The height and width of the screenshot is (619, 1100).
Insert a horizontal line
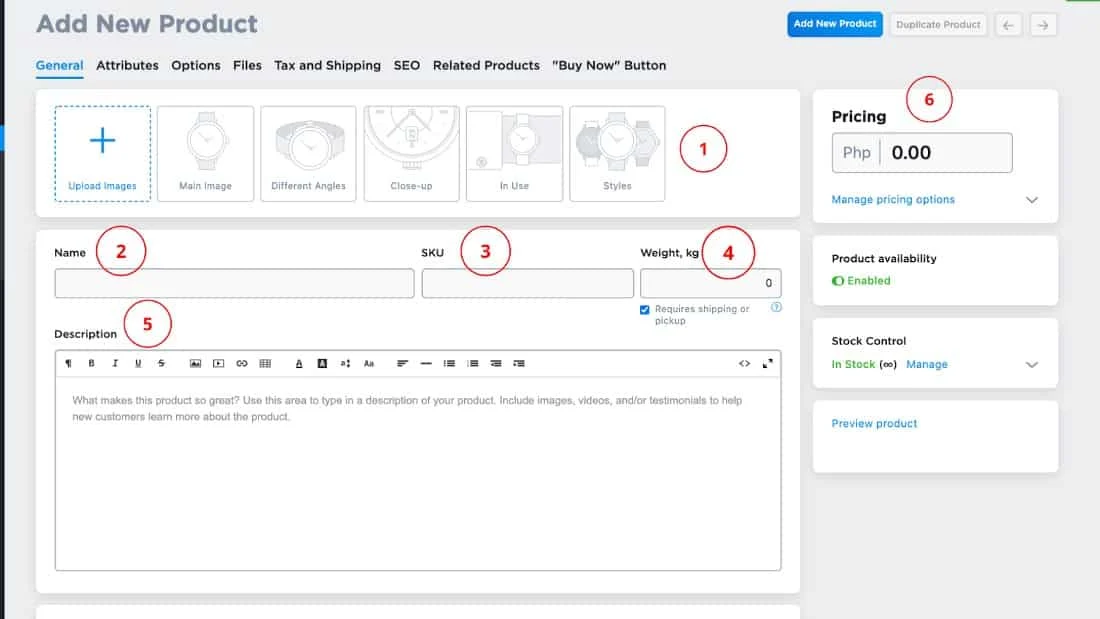426,364
